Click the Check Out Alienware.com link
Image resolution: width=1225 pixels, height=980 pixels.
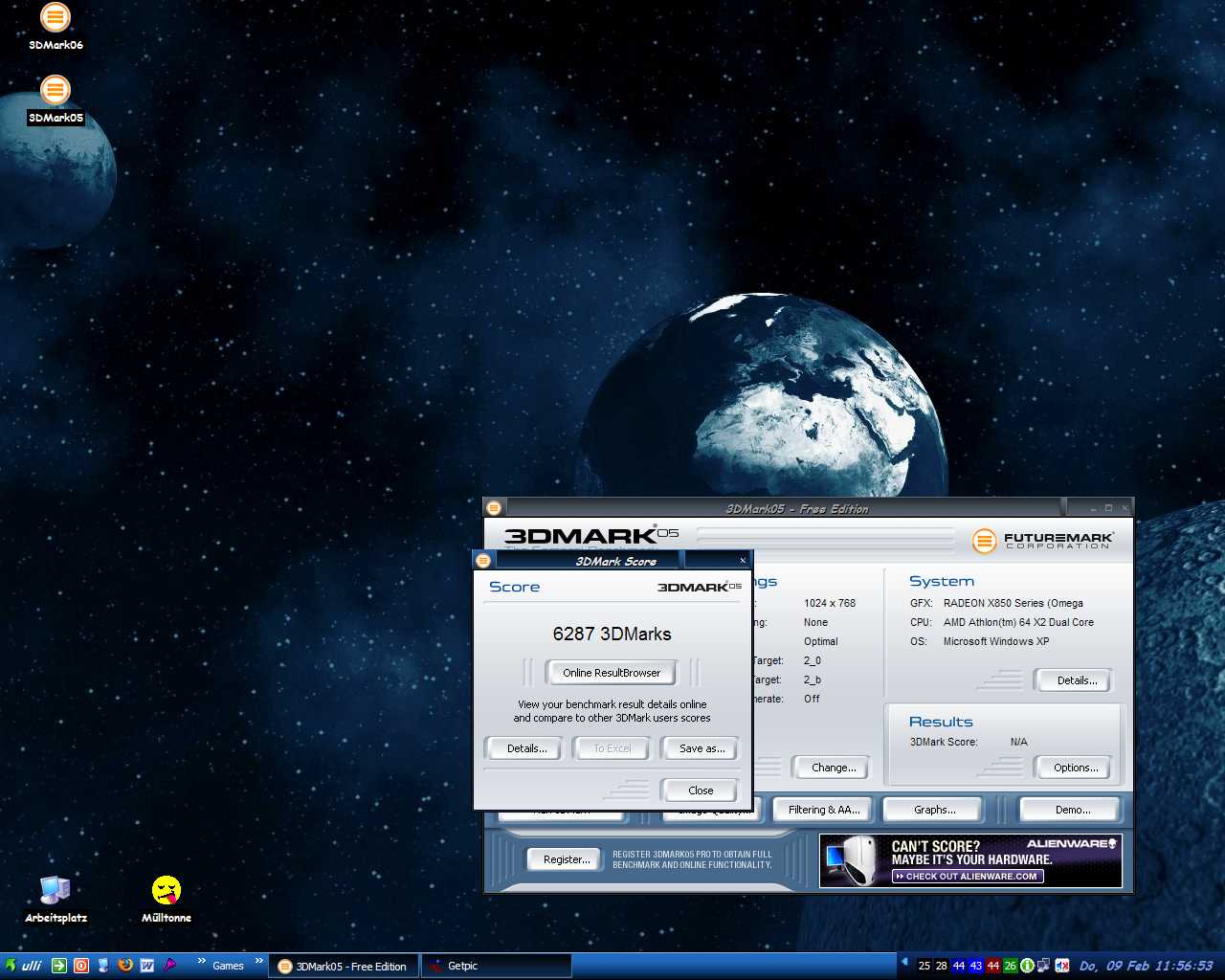click(968, 876)
